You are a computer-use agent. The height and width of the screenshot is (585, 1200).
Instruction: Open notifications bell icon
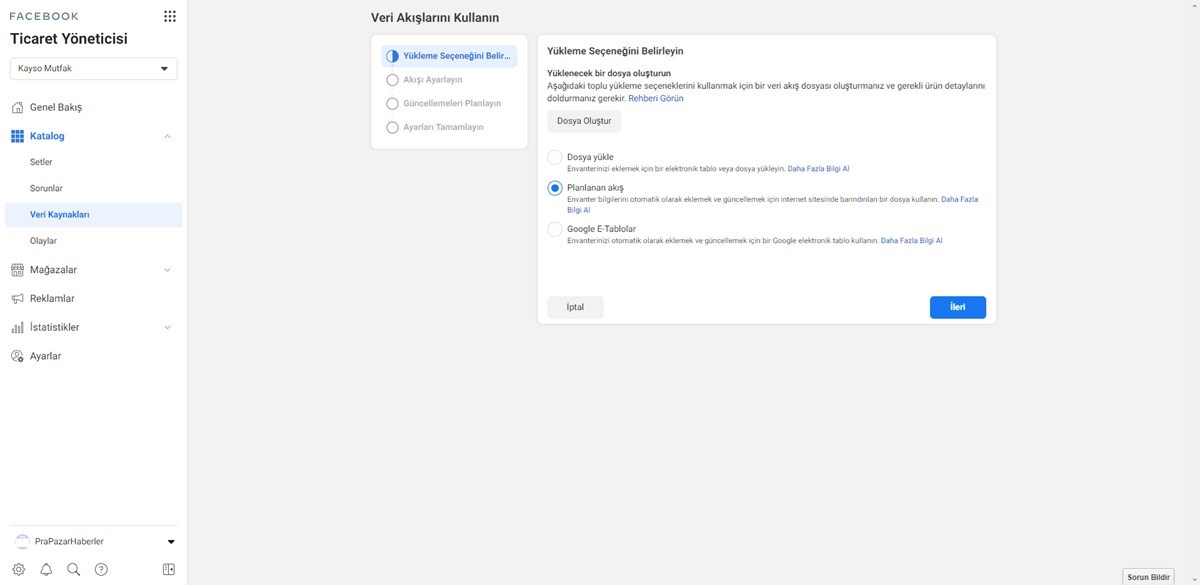tap(46, 569)
